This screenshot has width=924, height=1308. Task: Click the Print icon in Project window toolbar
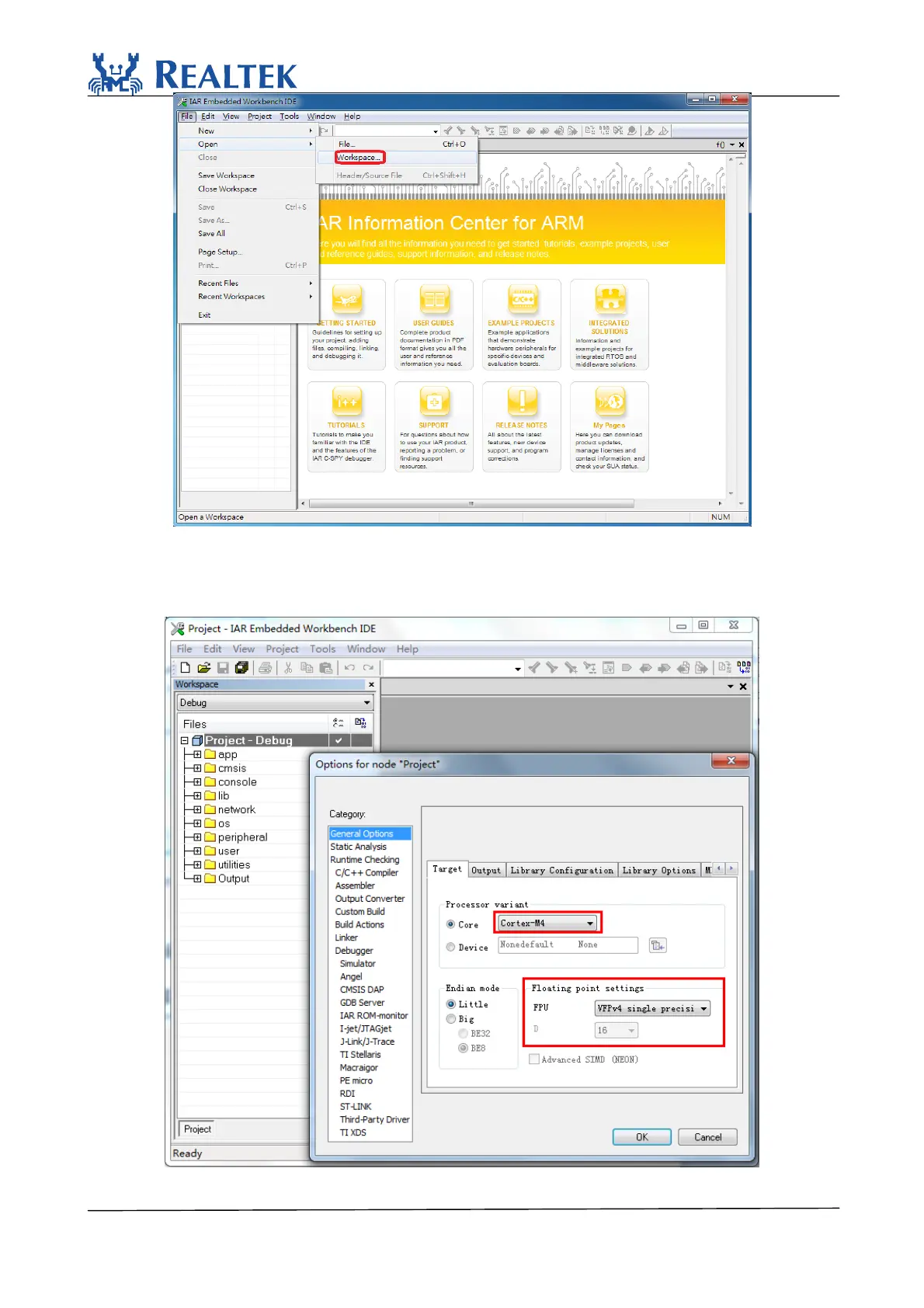pos(266,668)
